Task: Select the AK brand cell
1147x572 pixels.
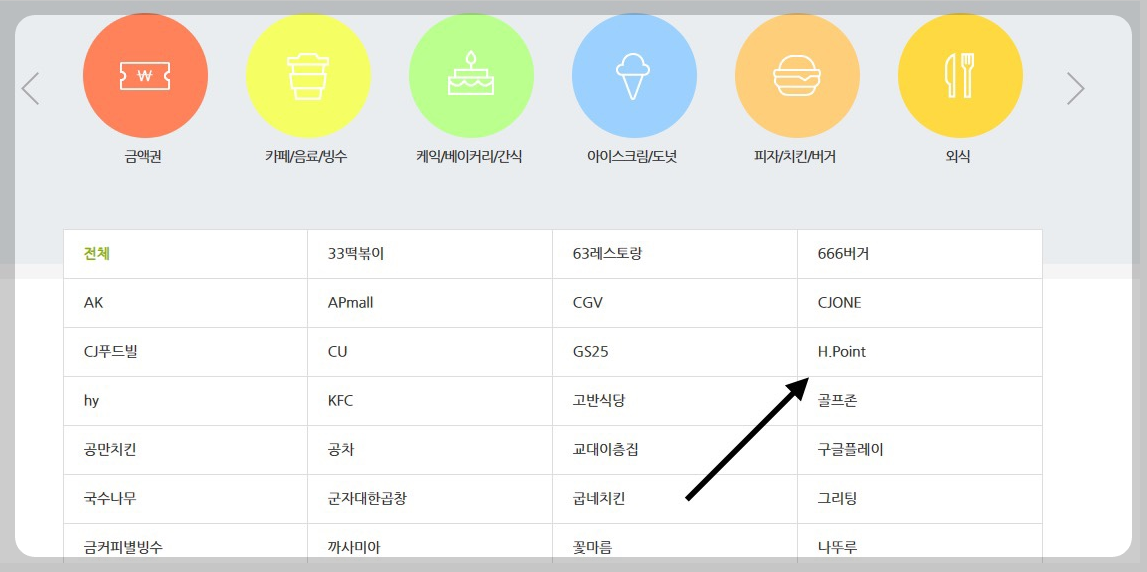Action: tap(186, 303)
